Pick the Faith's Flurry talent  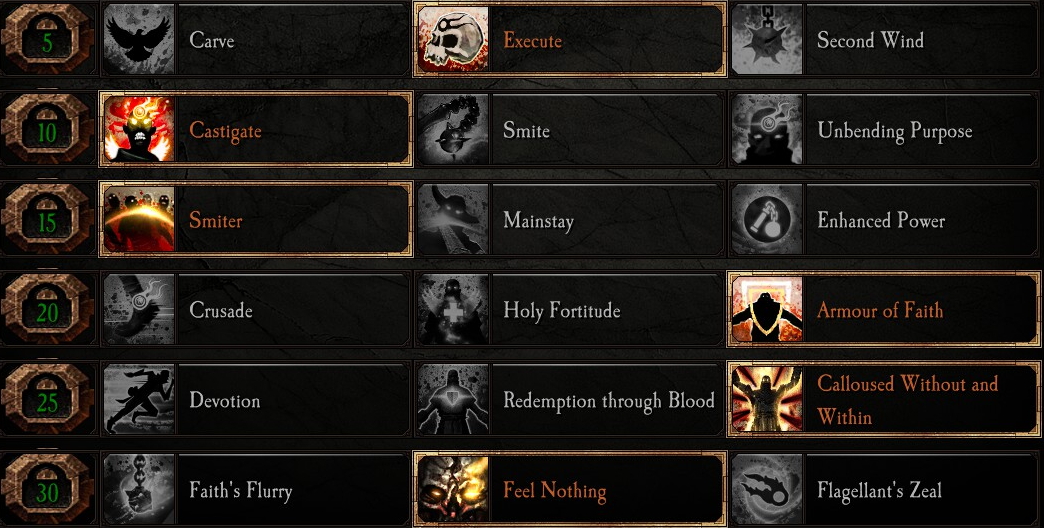[256, 490]
